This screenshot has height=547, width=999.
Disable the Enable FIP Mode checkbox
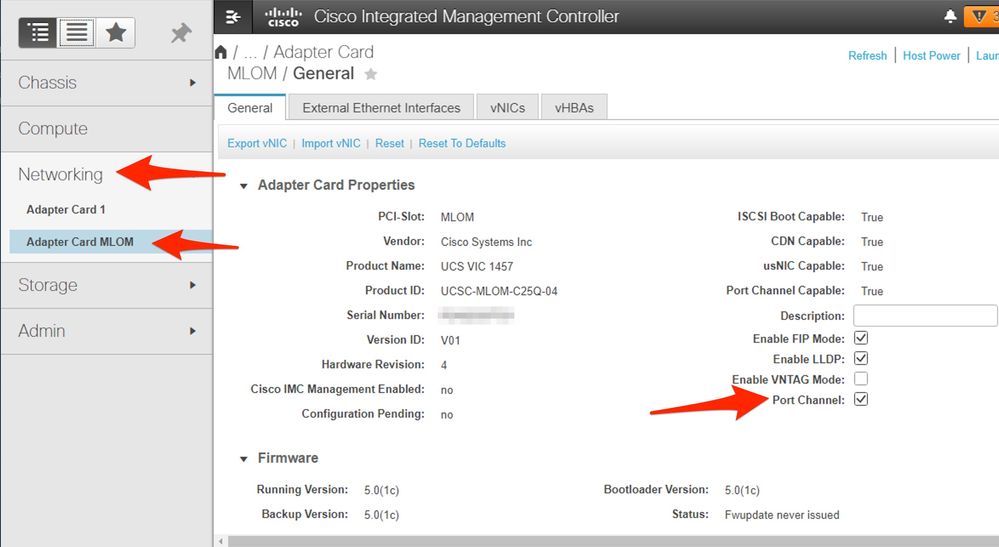point(861,338)
